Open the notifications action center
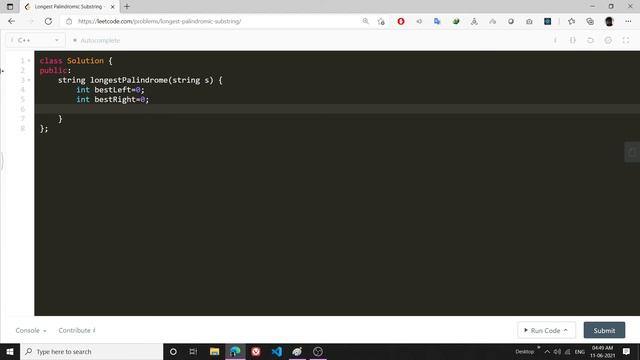The height and width of the screenshot is (360, 640). pyautogui.click(x=626, y=351)
